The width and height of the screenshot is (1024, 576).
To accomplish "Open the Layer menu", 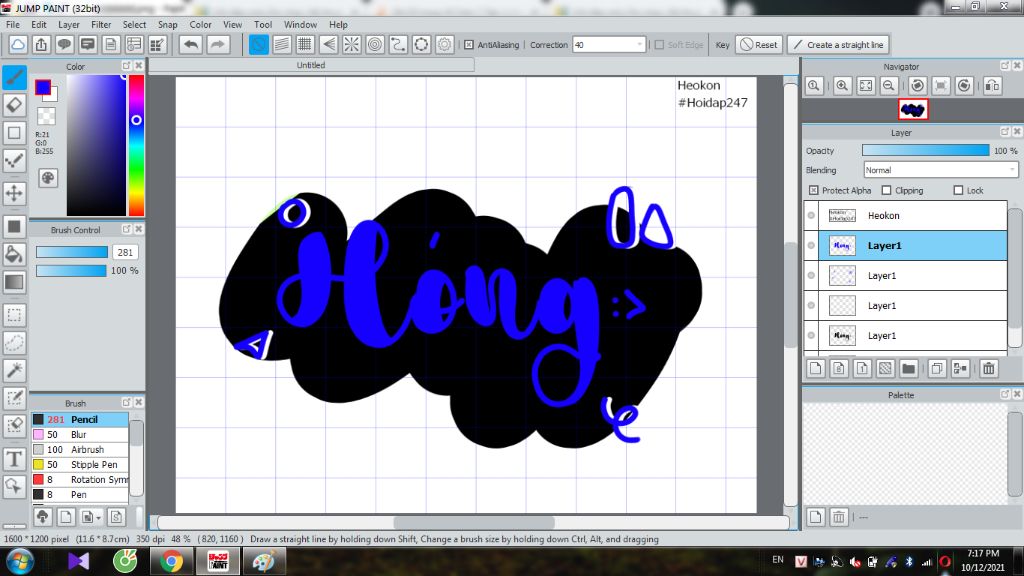I will coord(69,24).
